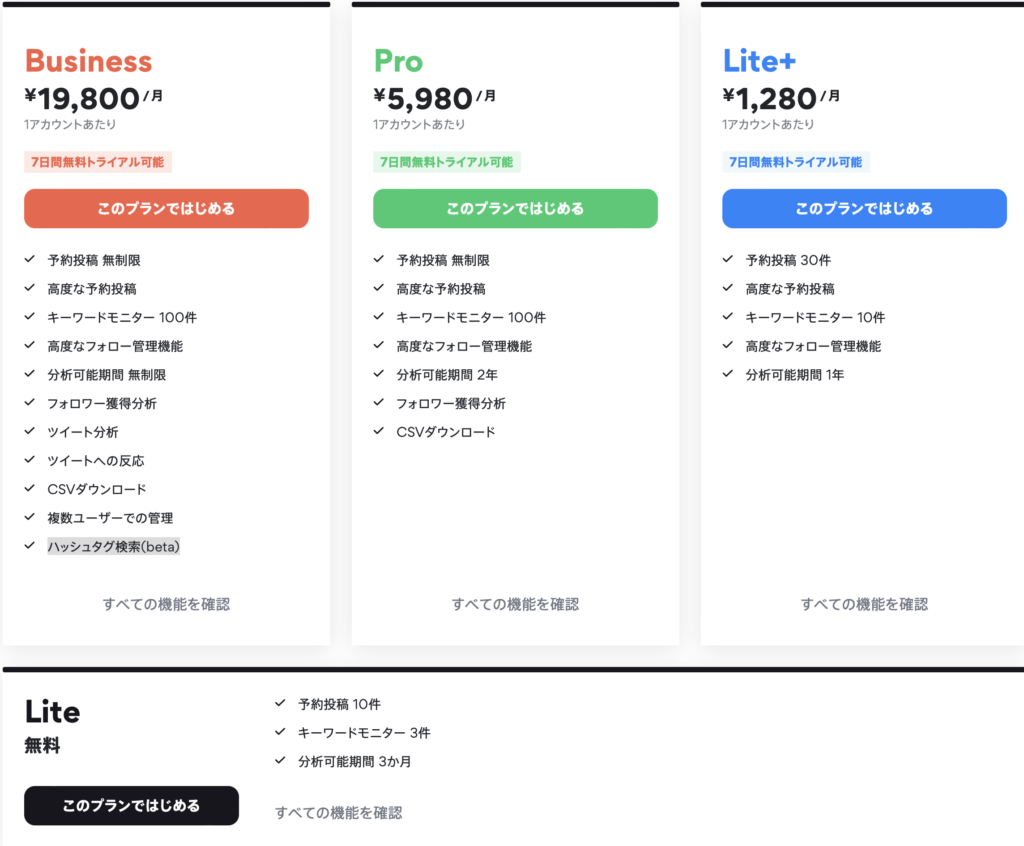Click checkmark next to Lite+ 分析可能期間 1年
This screenshot has width=1024, height=846.
pyautogui.click(x=728, y=375)
